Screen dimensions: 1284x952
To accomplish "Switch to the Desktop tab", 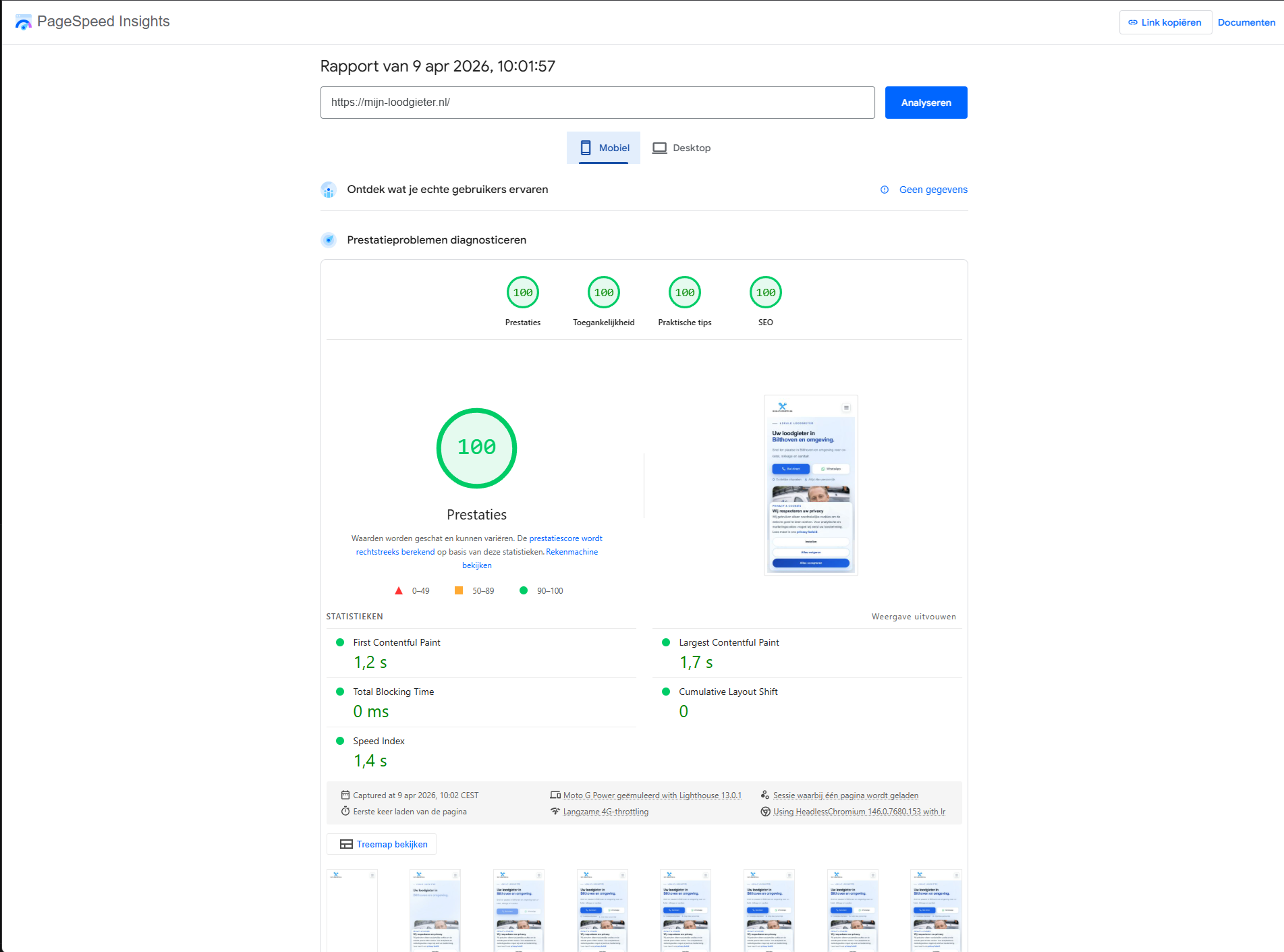I will pos(691,148).
